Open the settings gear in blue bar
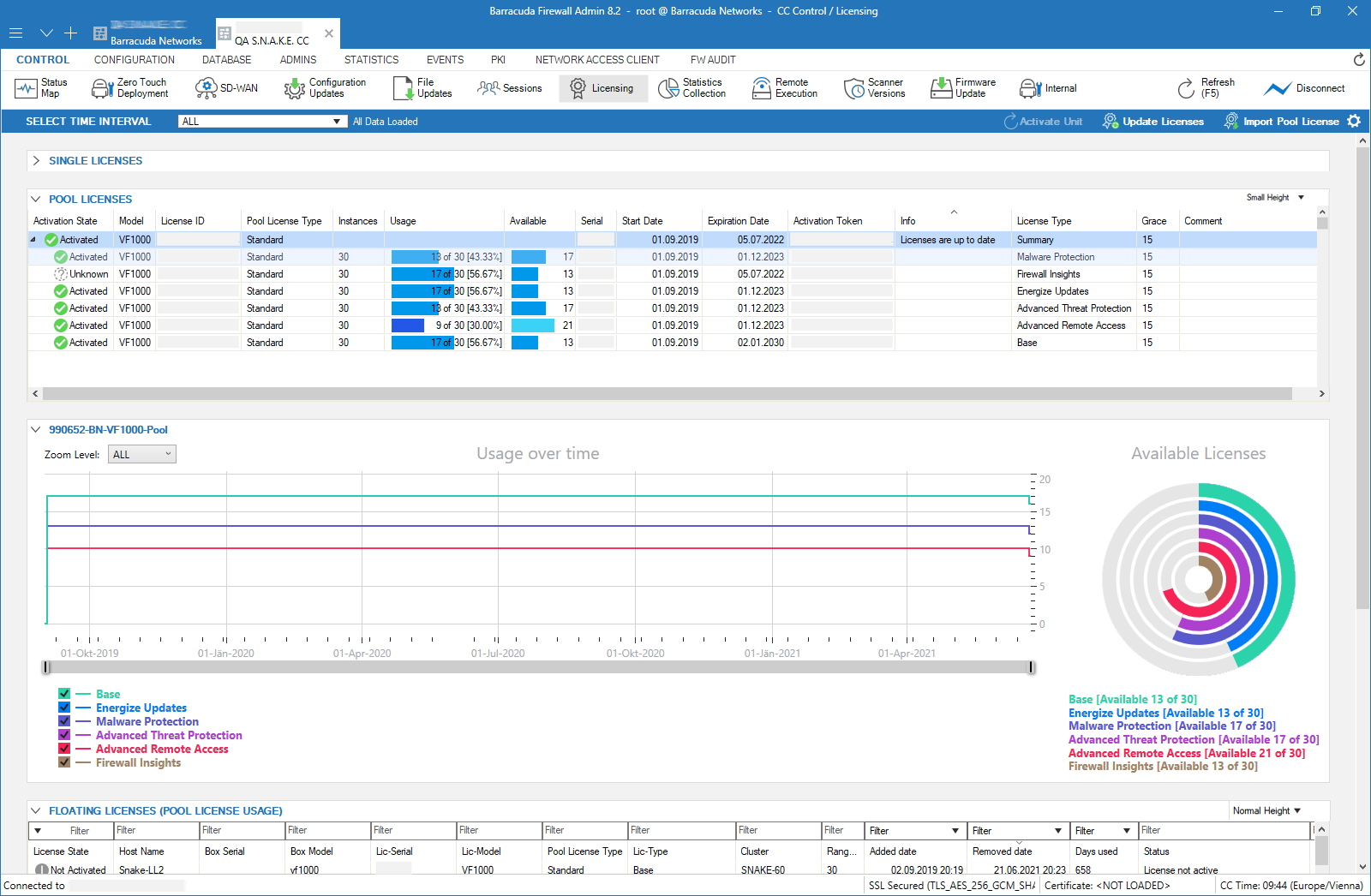Viewport: 1371px width, 896px height. [x=1354, y=121]
